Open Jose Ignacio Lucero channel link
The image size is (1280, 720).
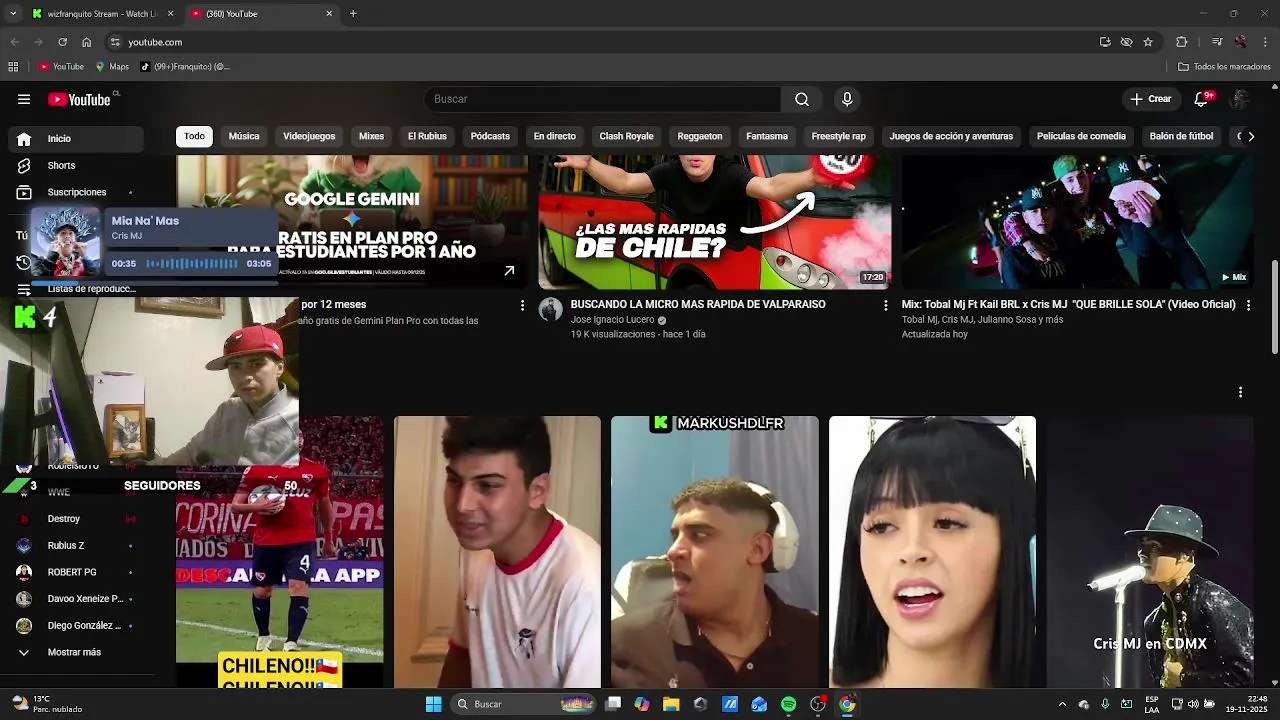612,320
